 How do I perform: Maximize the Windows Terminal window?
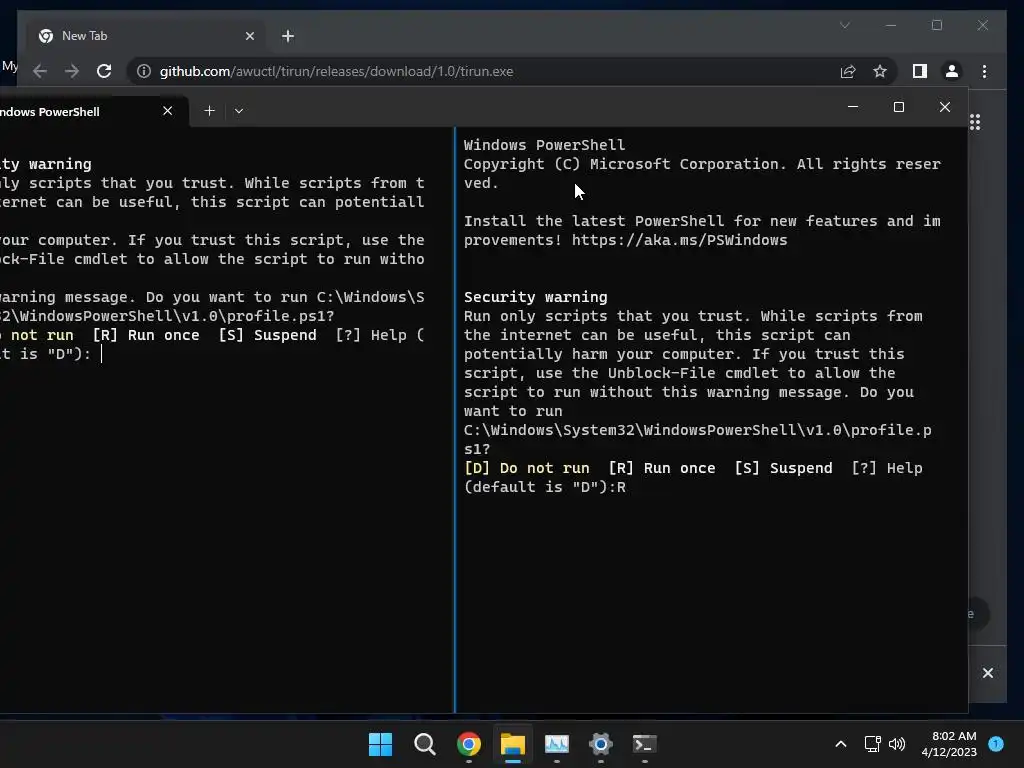click(x=899, y=106)
